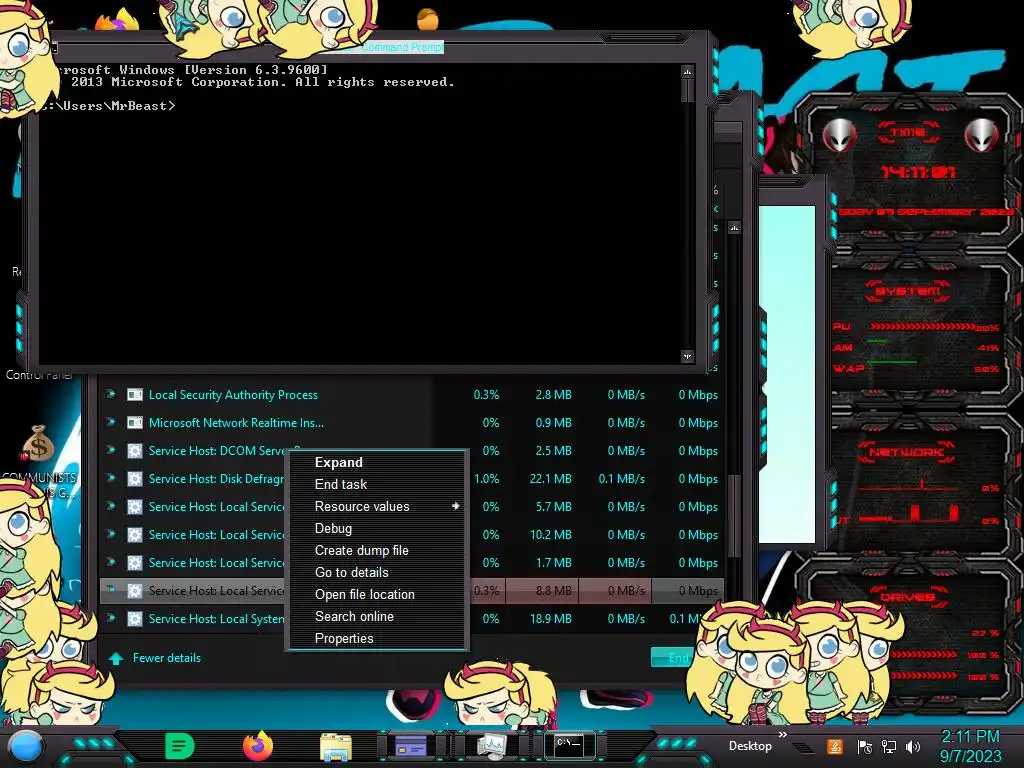Click the CPU usage bar in SYSTEM widget
The height and width of the screenshot is (768, 1024).
[921, 327]
